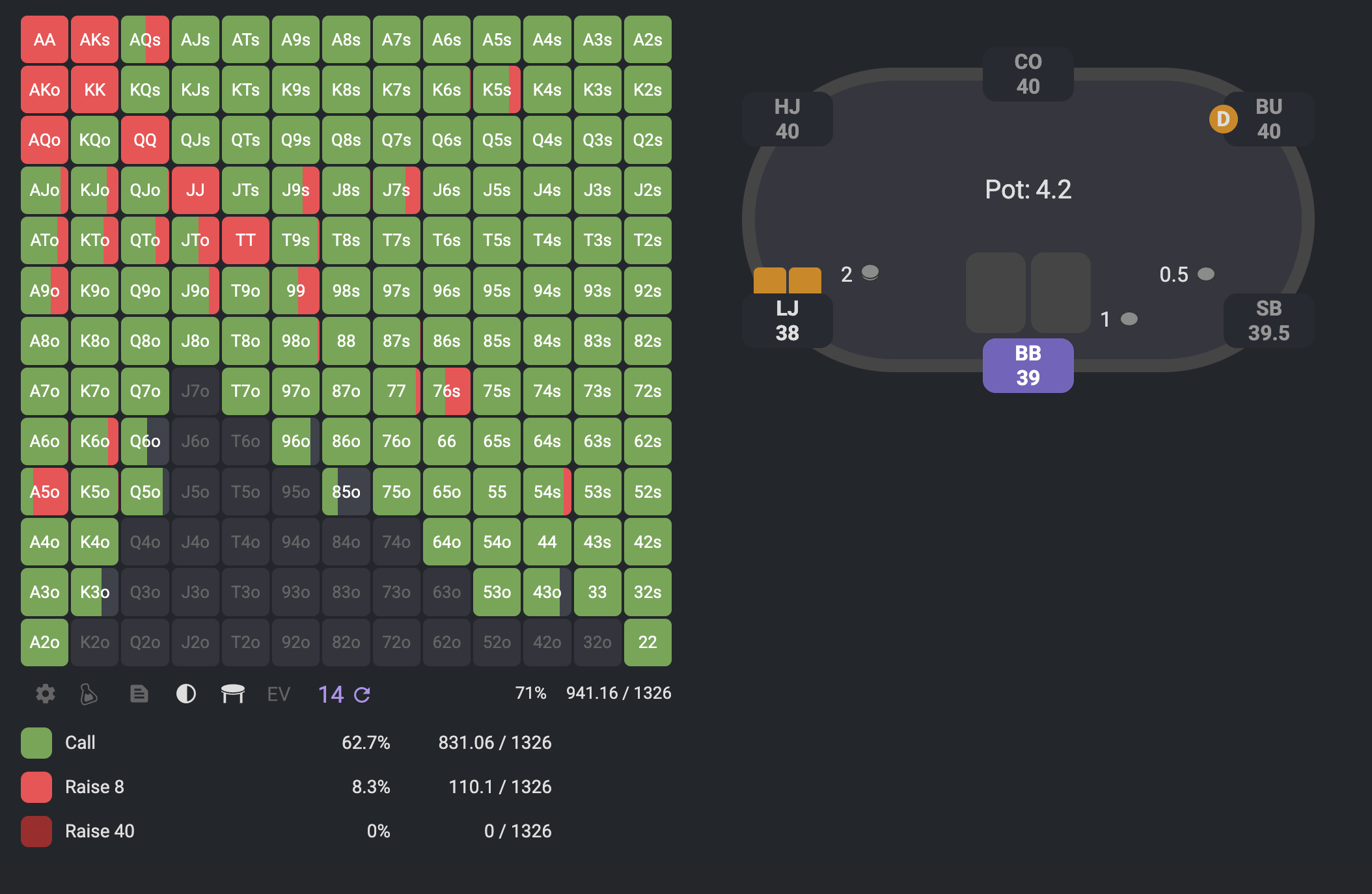Select the BB seat

[1028, 365]
